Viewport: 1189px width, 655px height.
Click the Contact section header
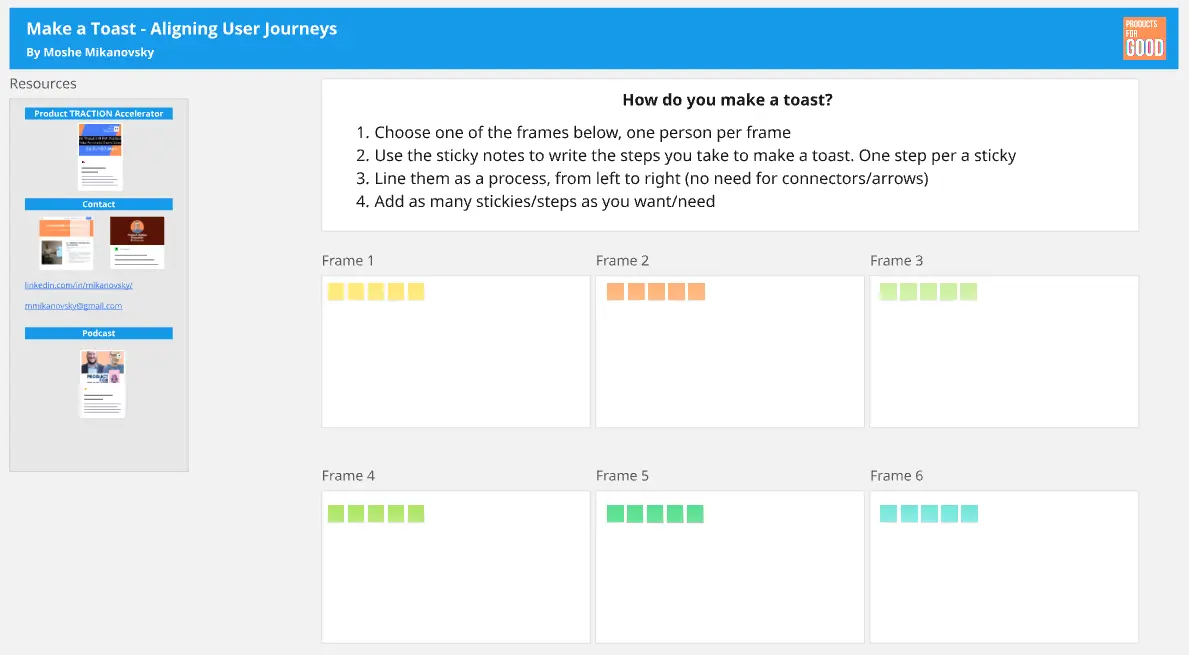99,204
